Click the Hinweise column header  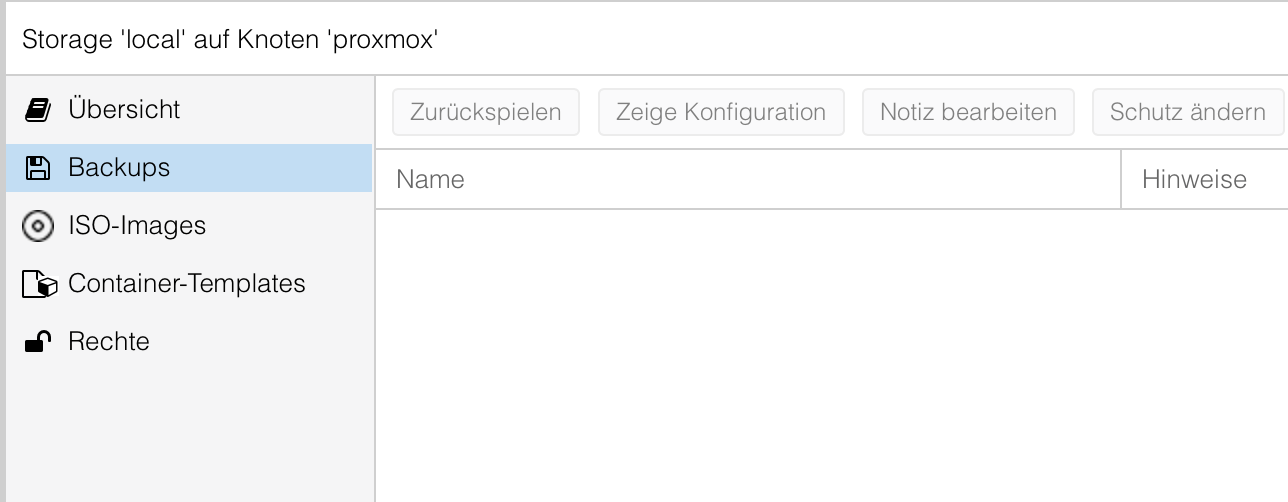(x=1194, y=180)
